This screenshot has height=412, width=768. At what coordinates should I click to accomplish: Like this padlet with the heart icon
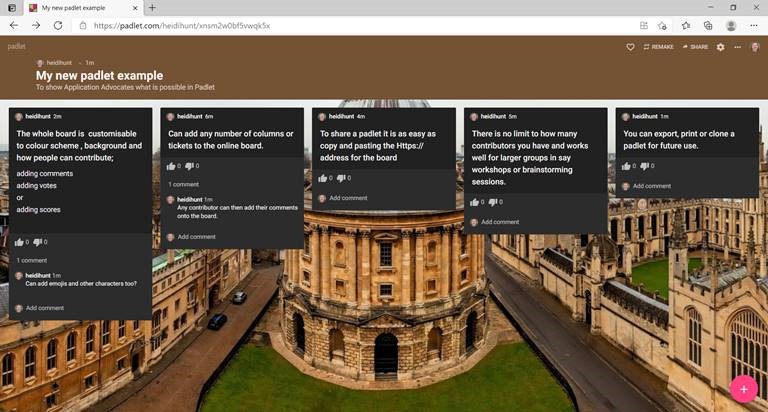[x=630, y=47]
